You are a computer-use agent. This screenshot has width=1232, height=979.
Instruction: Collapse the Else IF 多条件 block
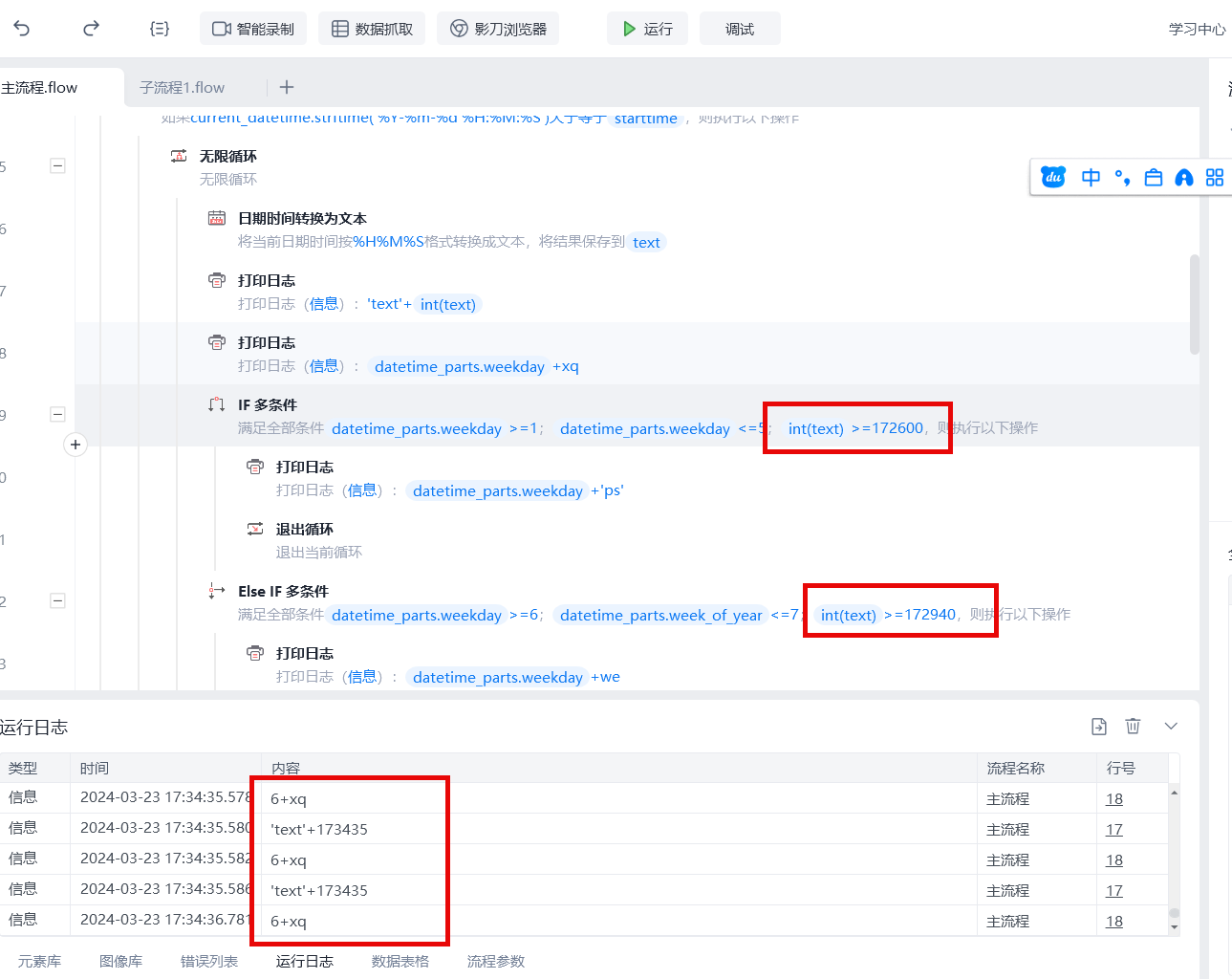57,600
